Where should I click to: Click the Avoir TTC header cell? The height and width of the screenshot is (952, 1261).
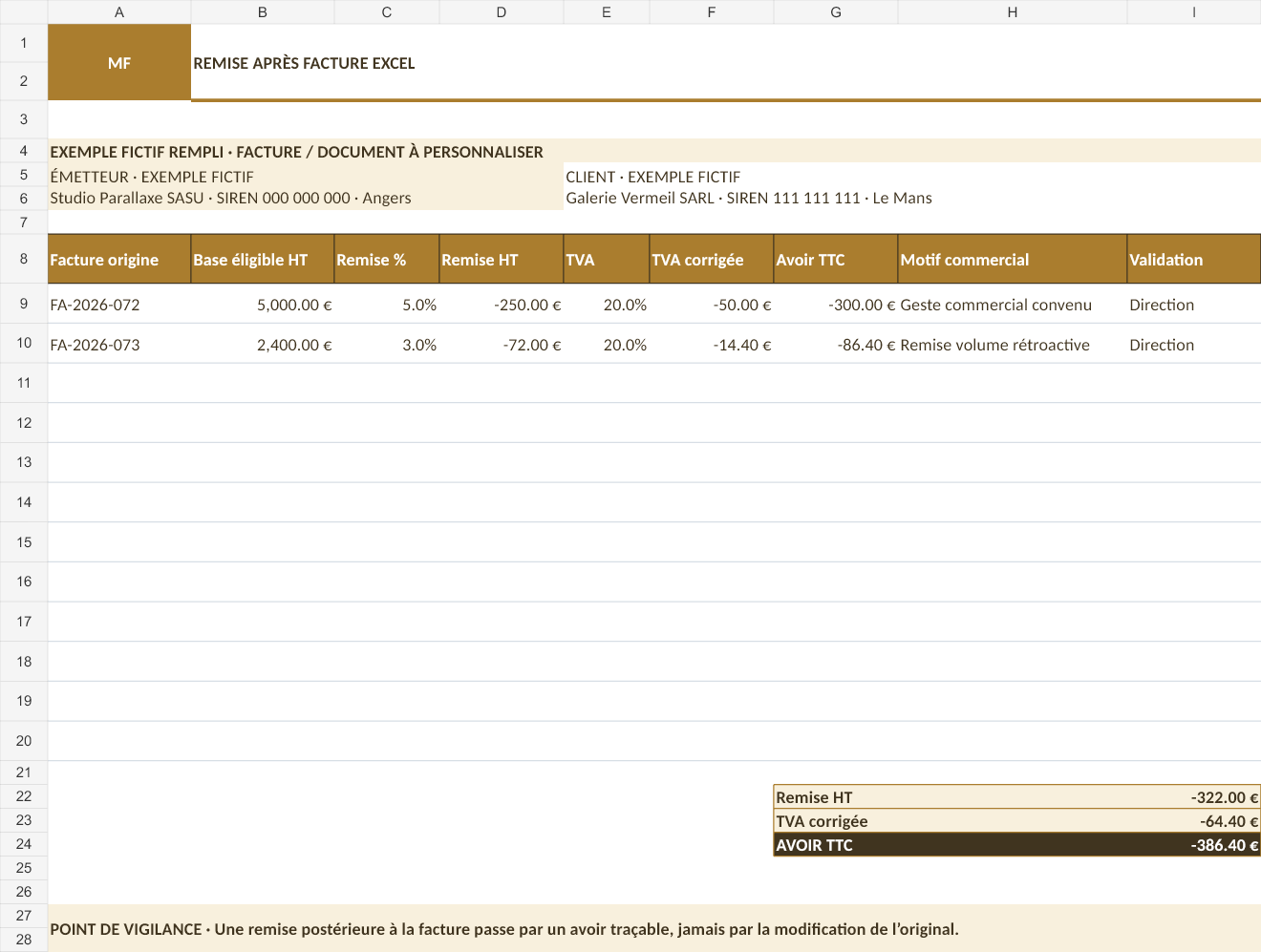(836, 259)
